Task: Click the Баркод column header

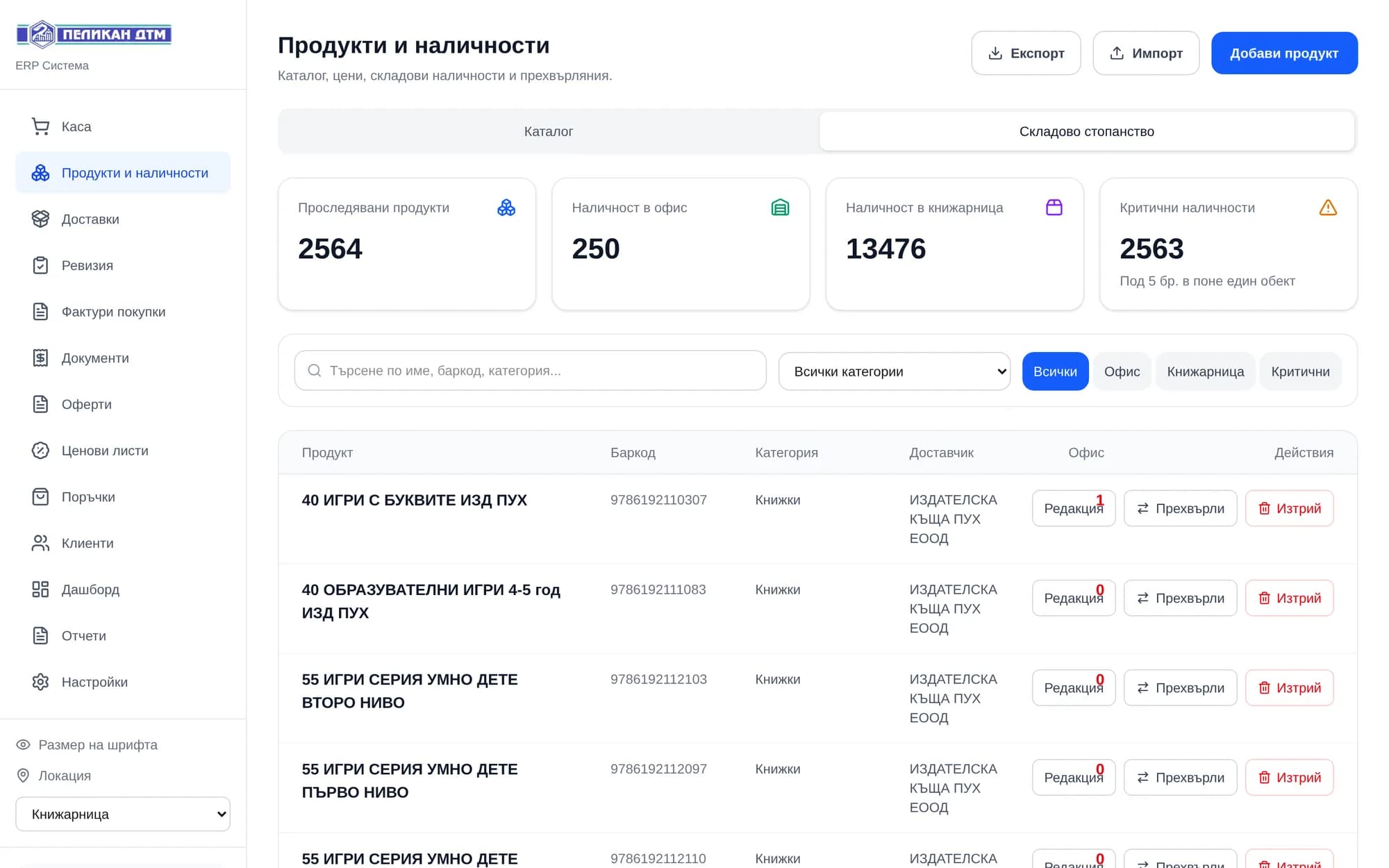Action: [x=633, y=453]
